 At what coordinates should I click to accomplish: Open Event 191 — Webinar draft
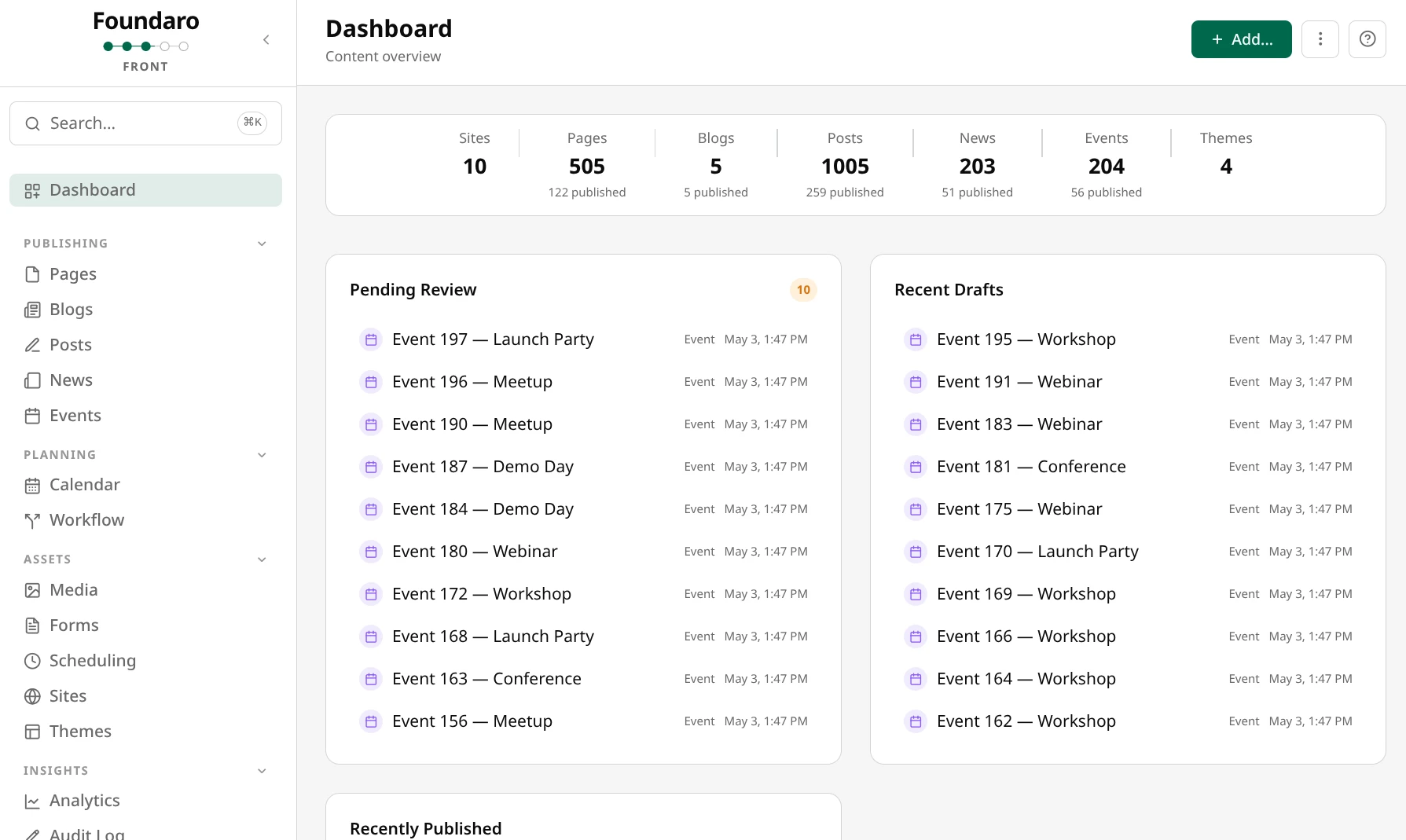click(1128, 382)
